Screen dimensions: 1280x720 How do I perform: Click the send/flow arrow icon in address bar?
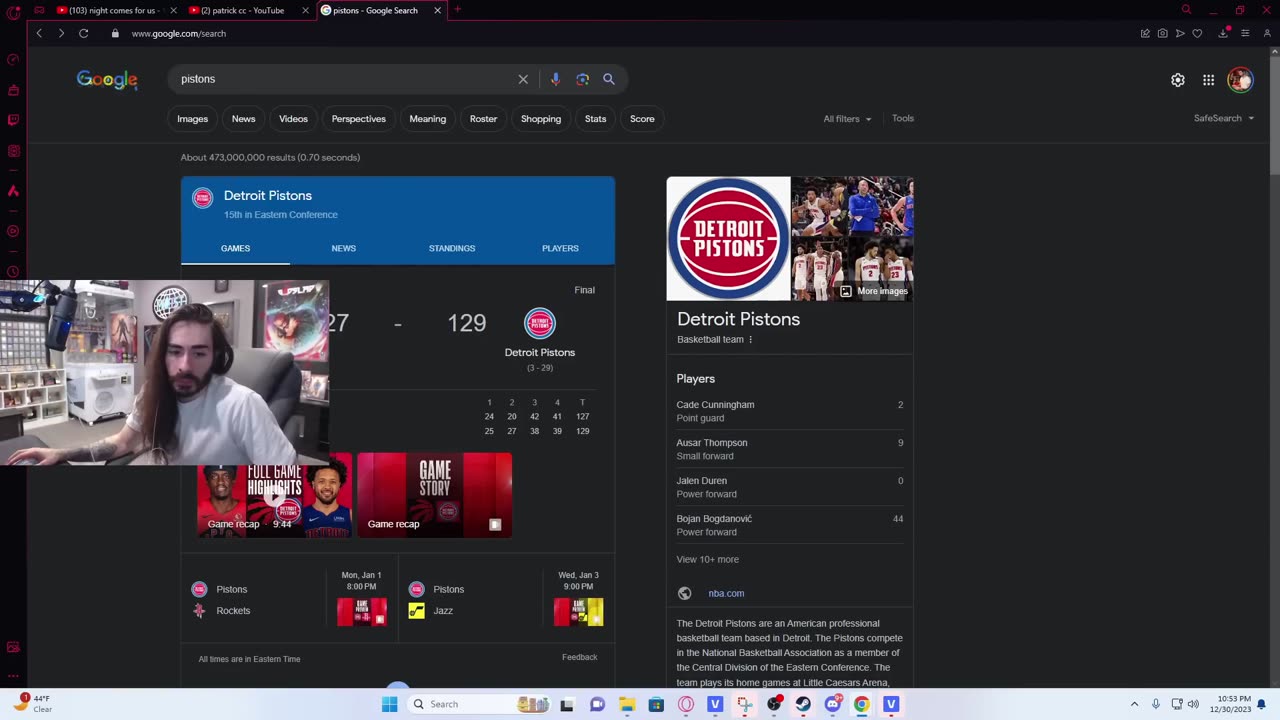point(1180,33)
